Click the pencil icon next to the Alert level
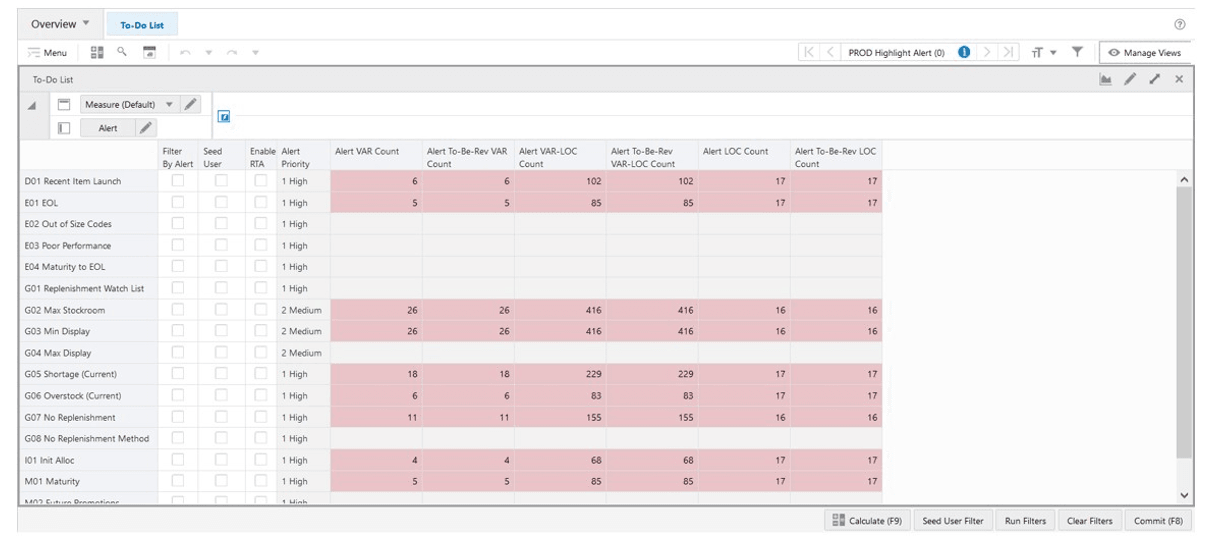Image resolution: width=1205 pixels, height=542 pixels. (145, 128)
